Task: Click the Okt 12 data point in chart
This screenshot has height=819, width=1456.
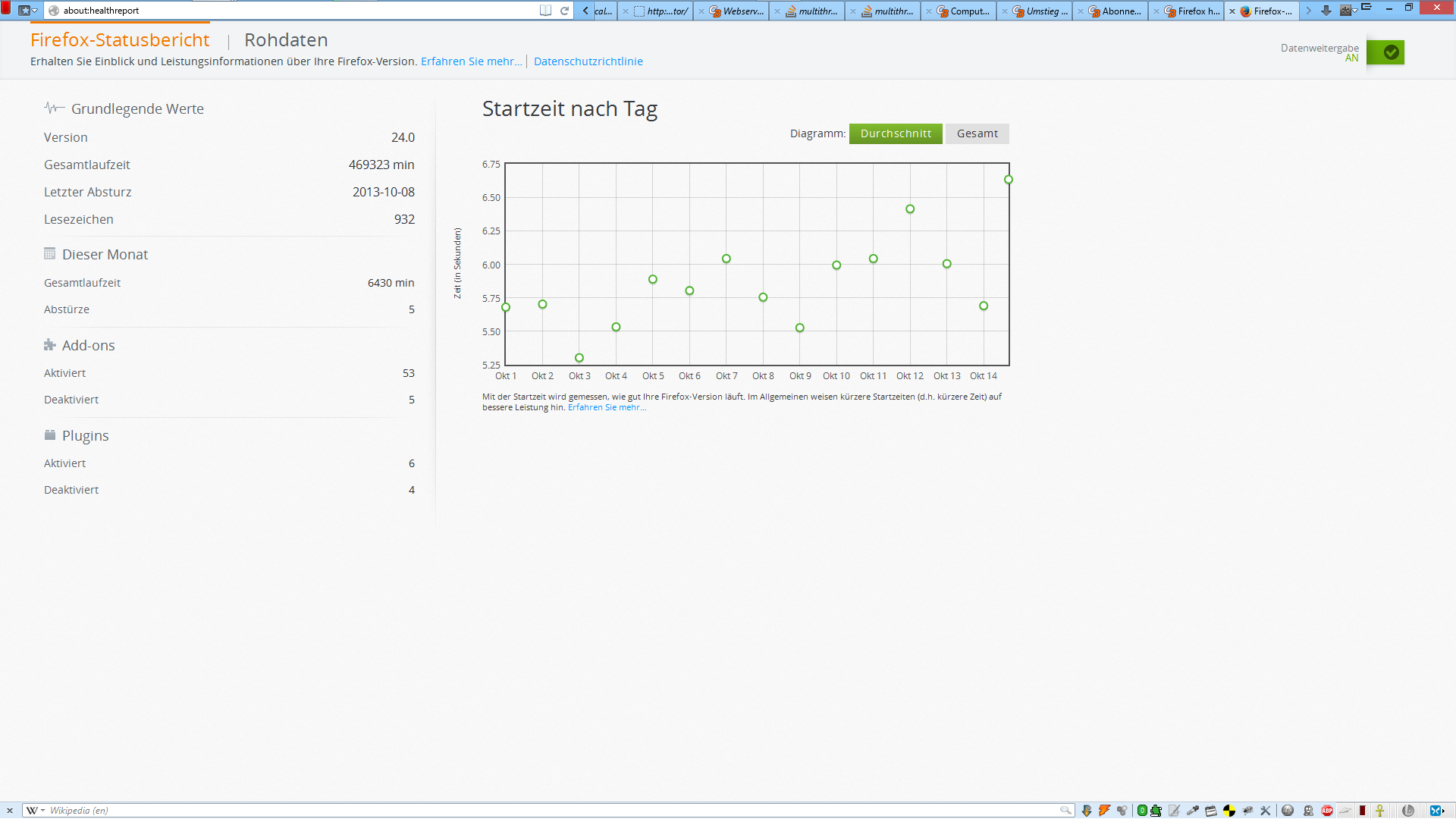Action: point(910,209)
